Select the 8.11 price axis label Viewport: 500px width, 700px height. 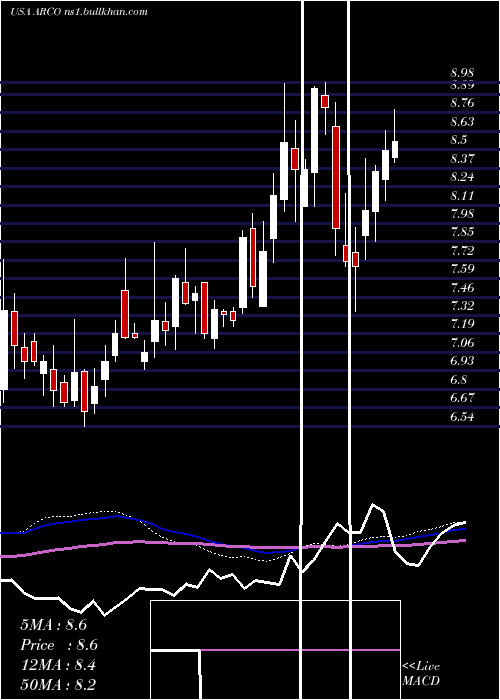point(462,195)
